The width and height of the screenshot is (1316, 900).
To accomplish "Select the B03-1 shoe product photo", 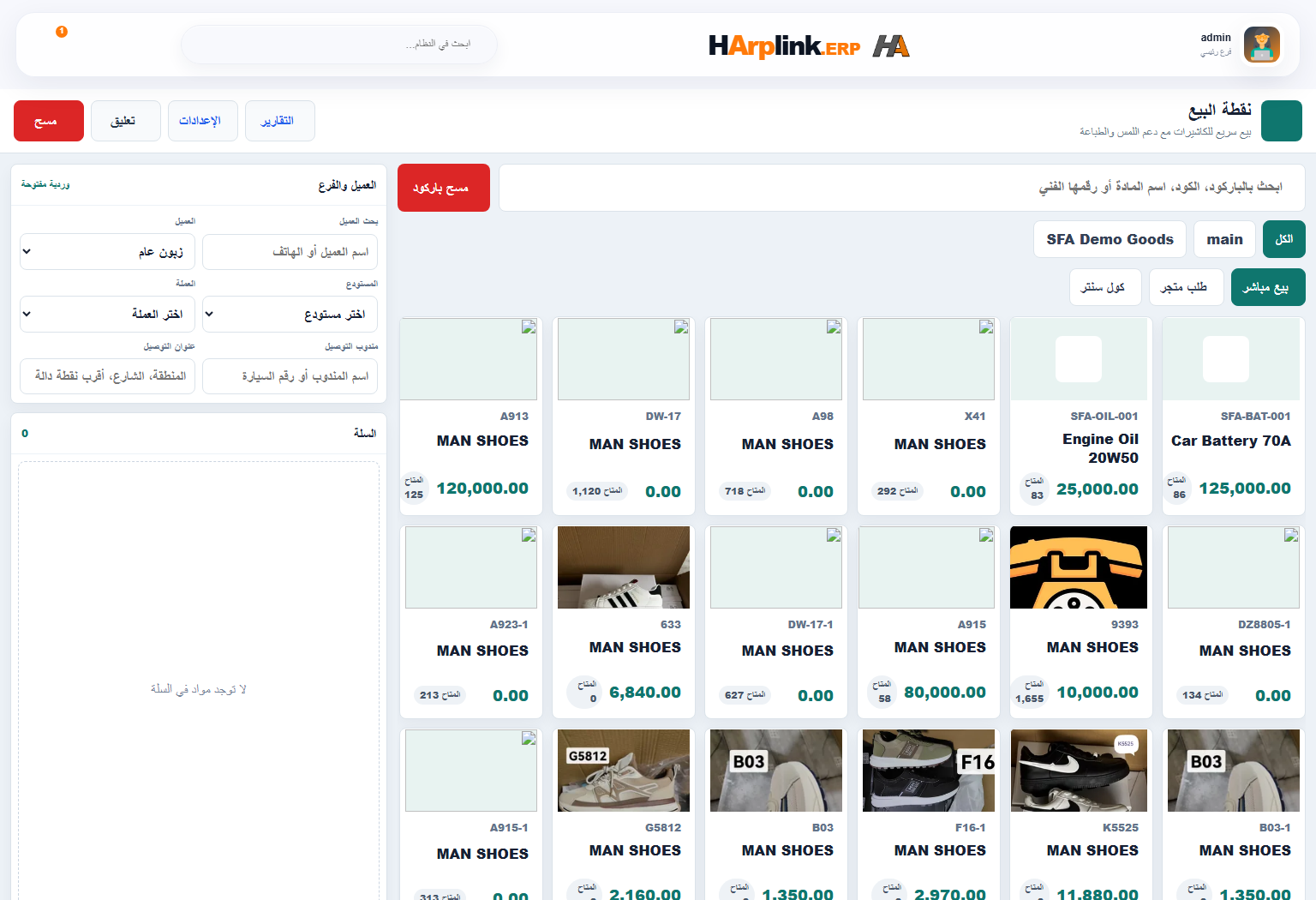I will 1234,771.
